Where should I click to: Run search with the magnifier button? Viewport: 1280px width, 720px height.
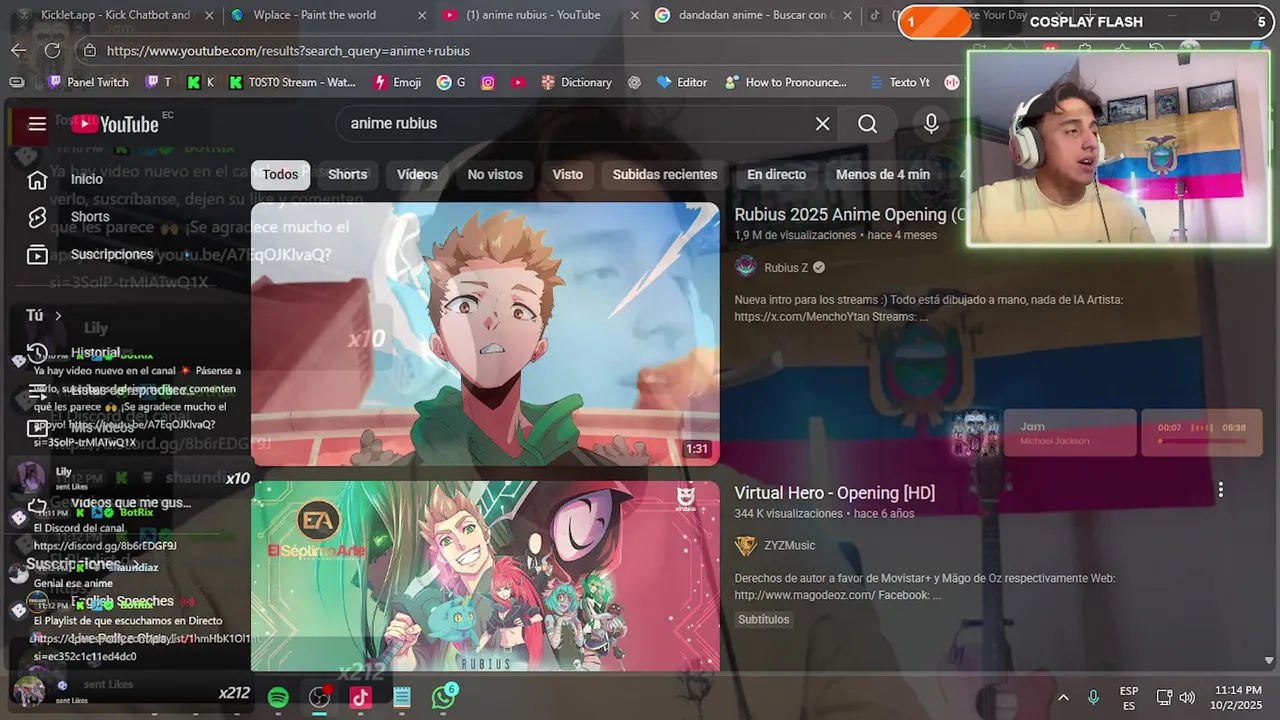[867, 124]
